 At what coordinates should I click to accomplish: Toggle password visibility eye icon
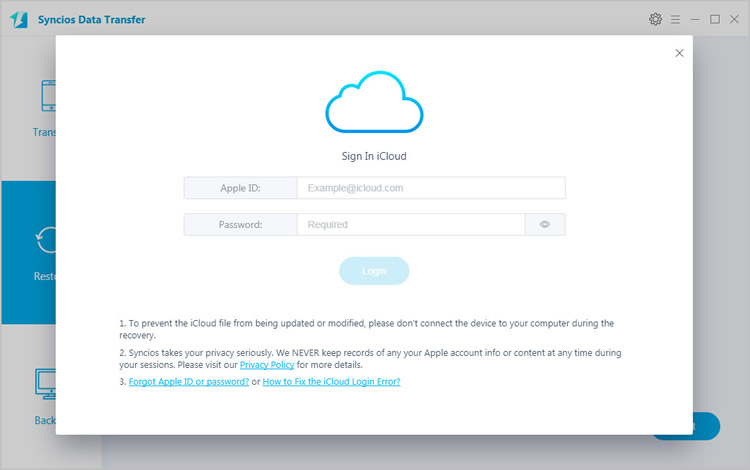pyautogui.click(x=545, y=224)
